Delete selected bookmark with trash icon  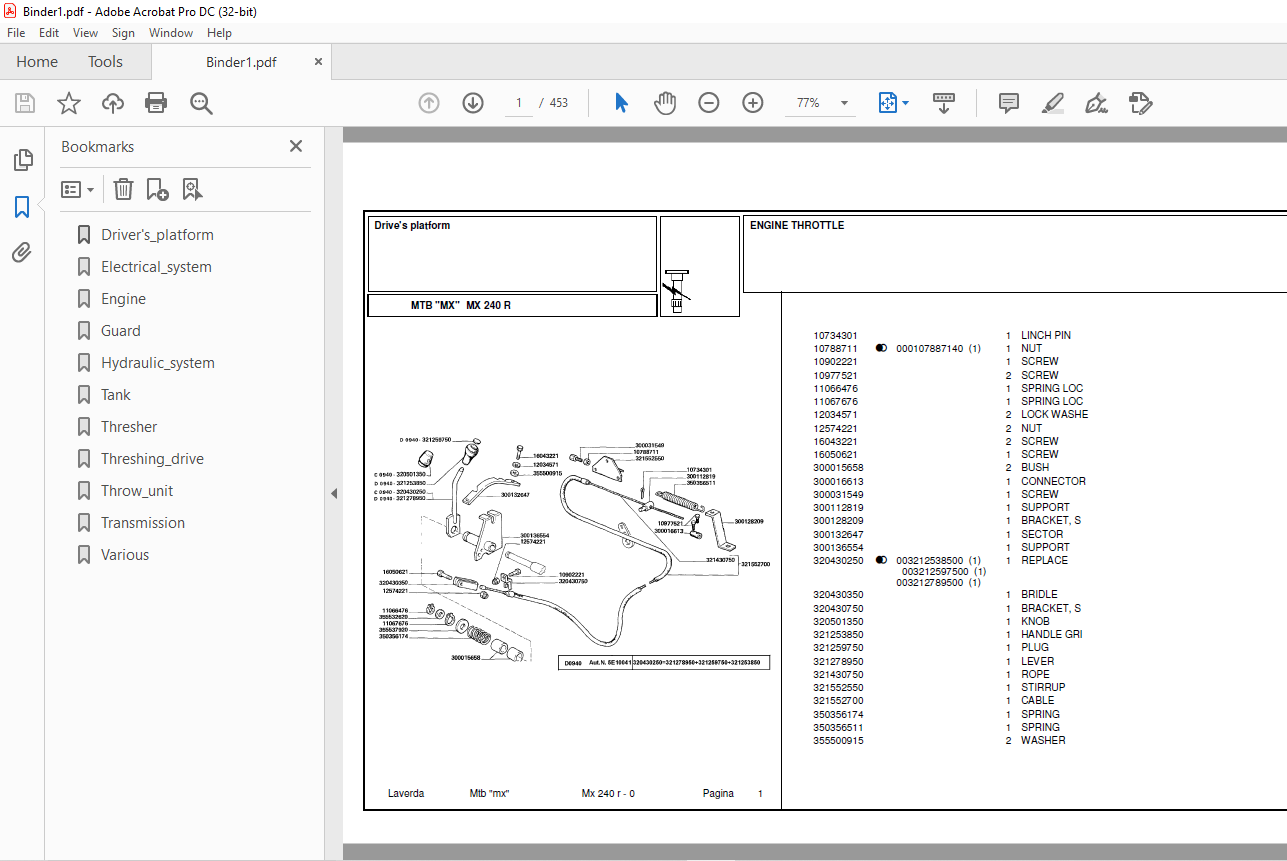coord(123,189)
